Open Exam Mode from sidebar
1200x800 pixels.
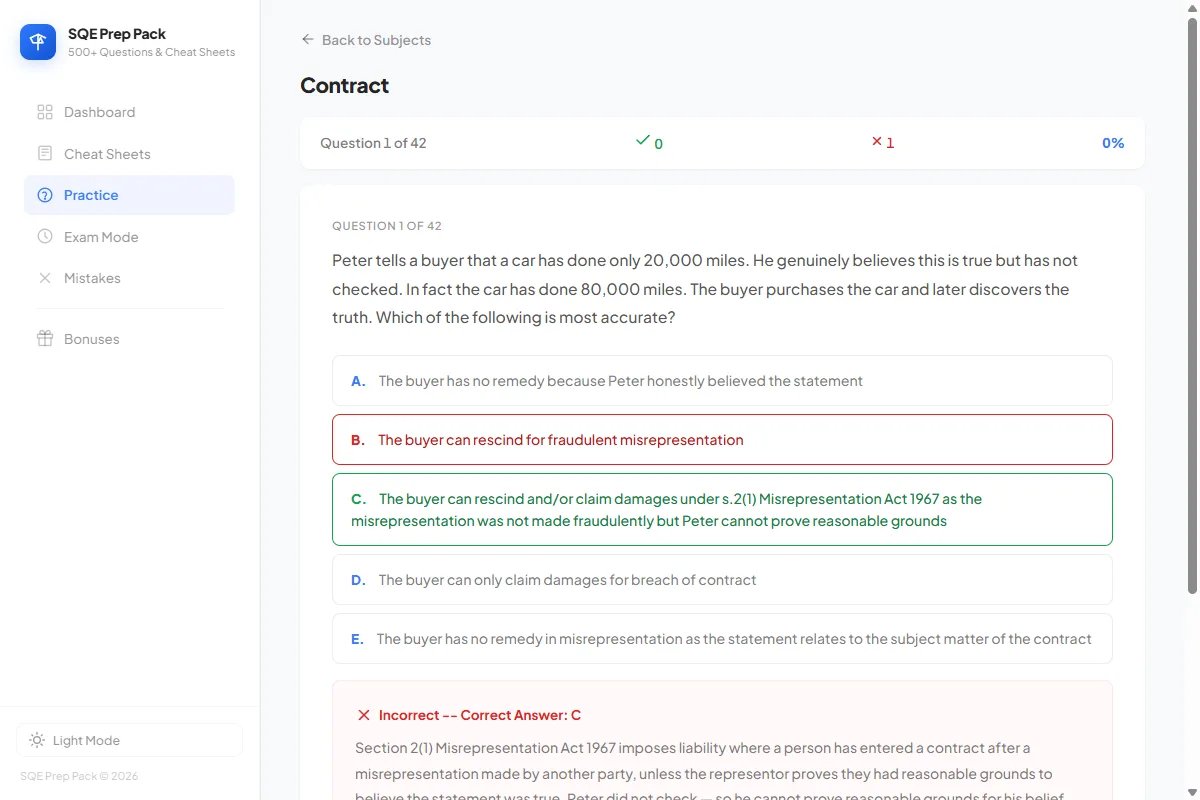coord(129,237)
